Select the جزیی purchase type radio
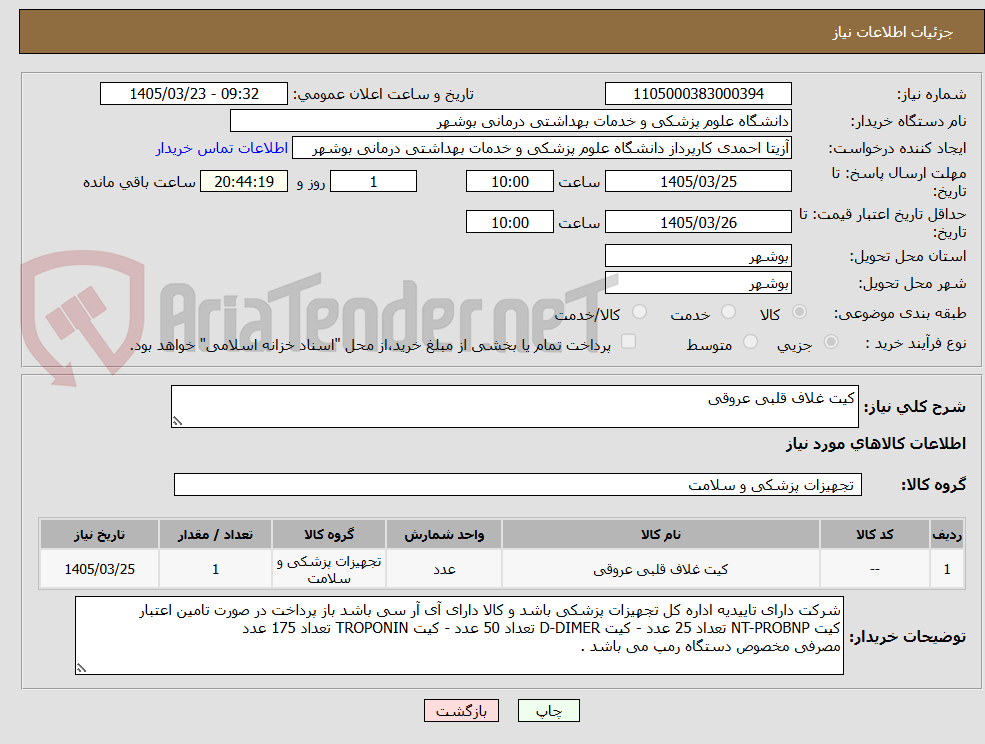Viewport: 985px width, 744px height. coord(830,342)
